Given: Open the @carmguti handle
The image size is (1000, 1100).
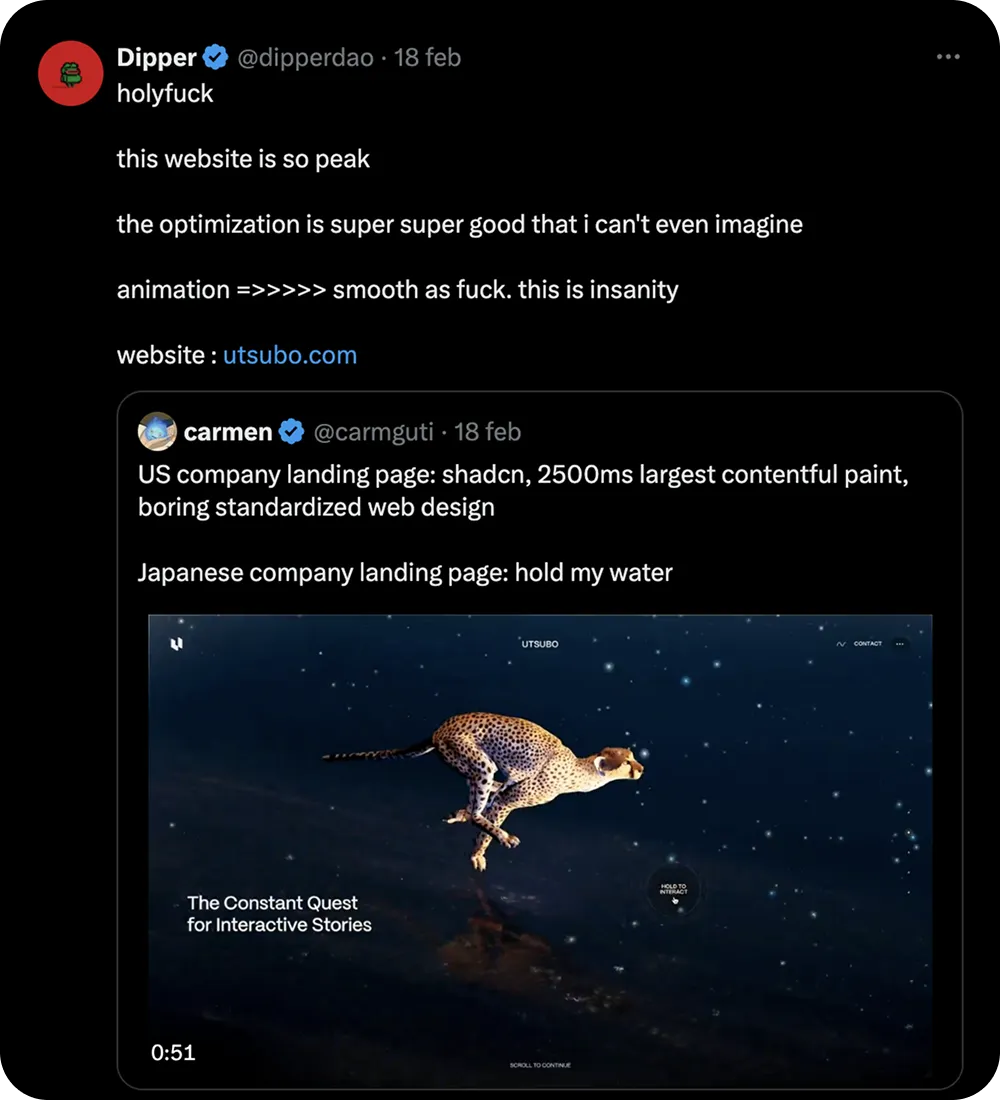Looking at the screenshot, I should click(x=374, y=432).
